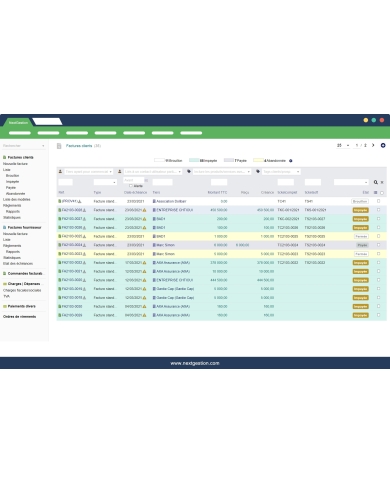Open the contact user filter dropdown
This screenshot has width=390, height=484.
(x=153, y=172)
